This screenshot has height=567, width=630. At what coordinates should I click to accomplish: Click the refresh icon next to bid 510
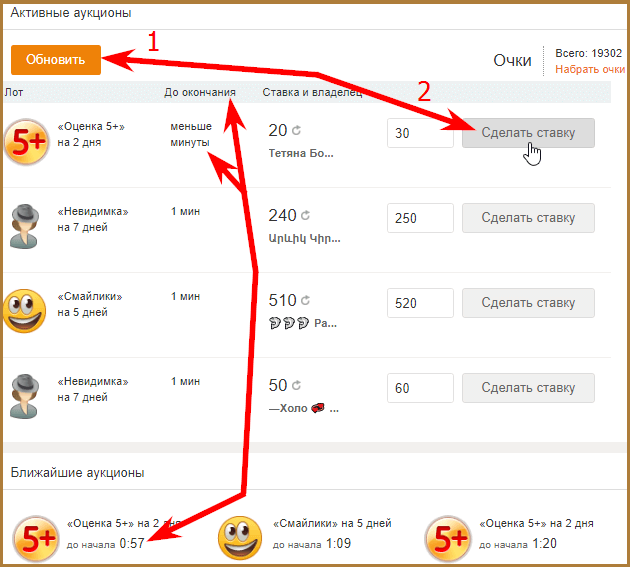(x=305, y=300)
